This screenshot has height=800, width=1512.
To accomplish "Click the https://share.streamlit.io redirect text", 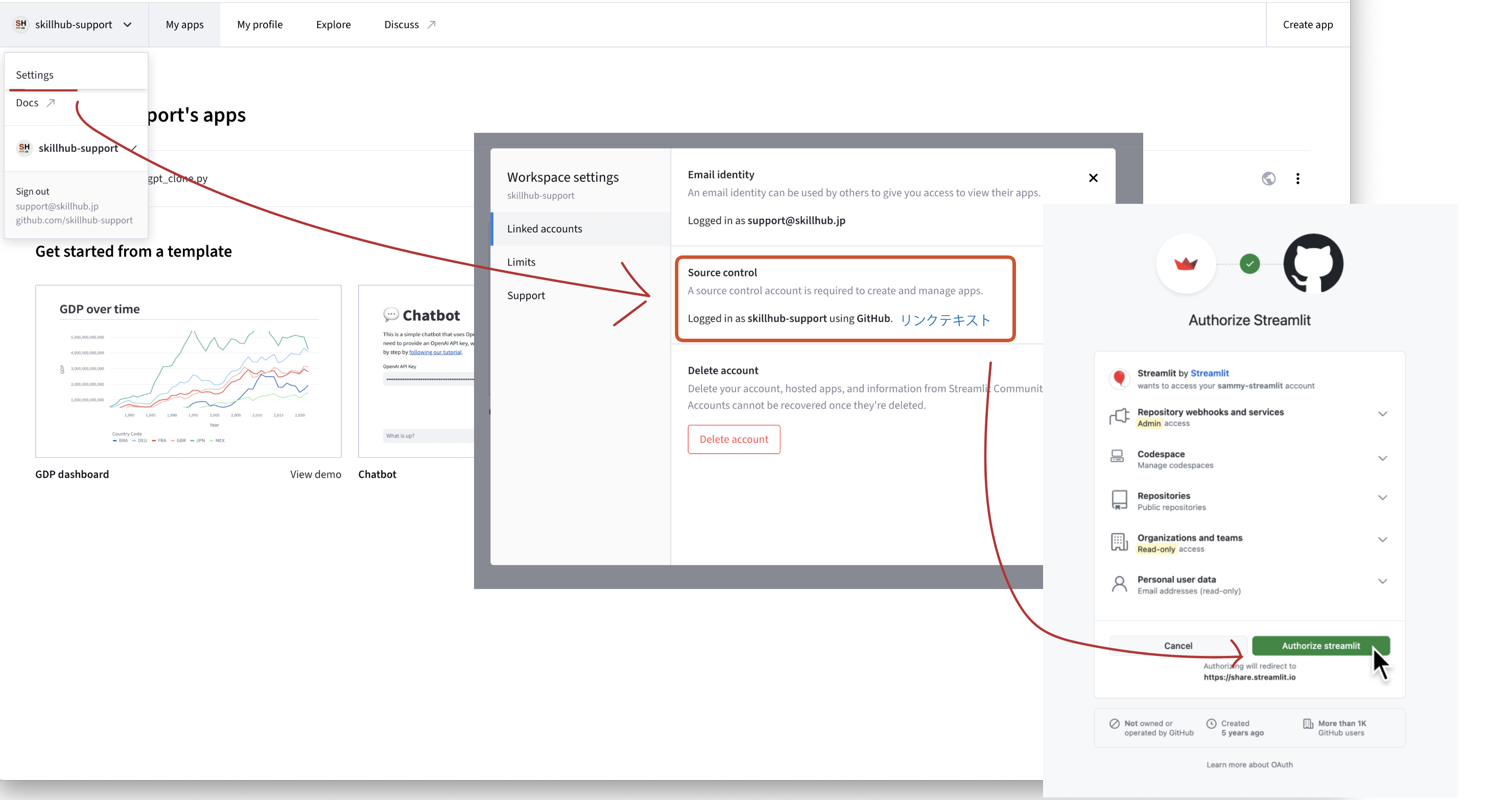I will [1249, 677].
